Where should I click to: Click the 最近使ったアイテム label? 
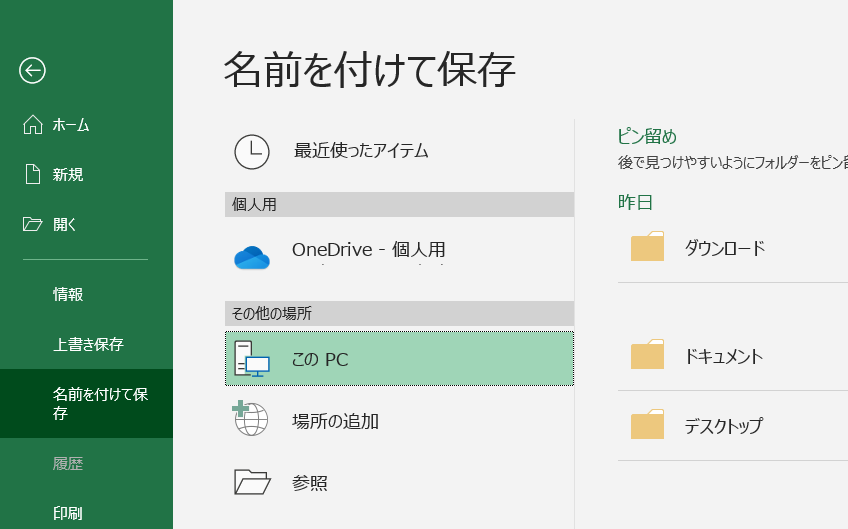(x=361, y=151)
